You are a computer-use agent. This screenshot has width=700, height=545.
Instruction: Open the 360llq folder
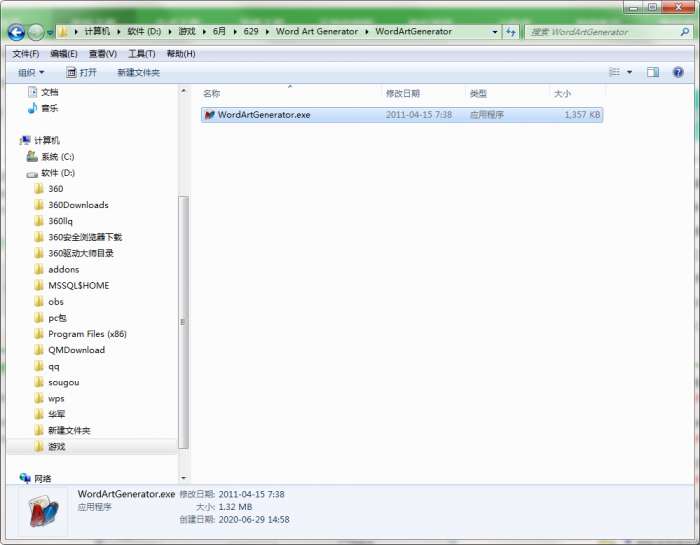pyautogui.click(x=60, y=221)
